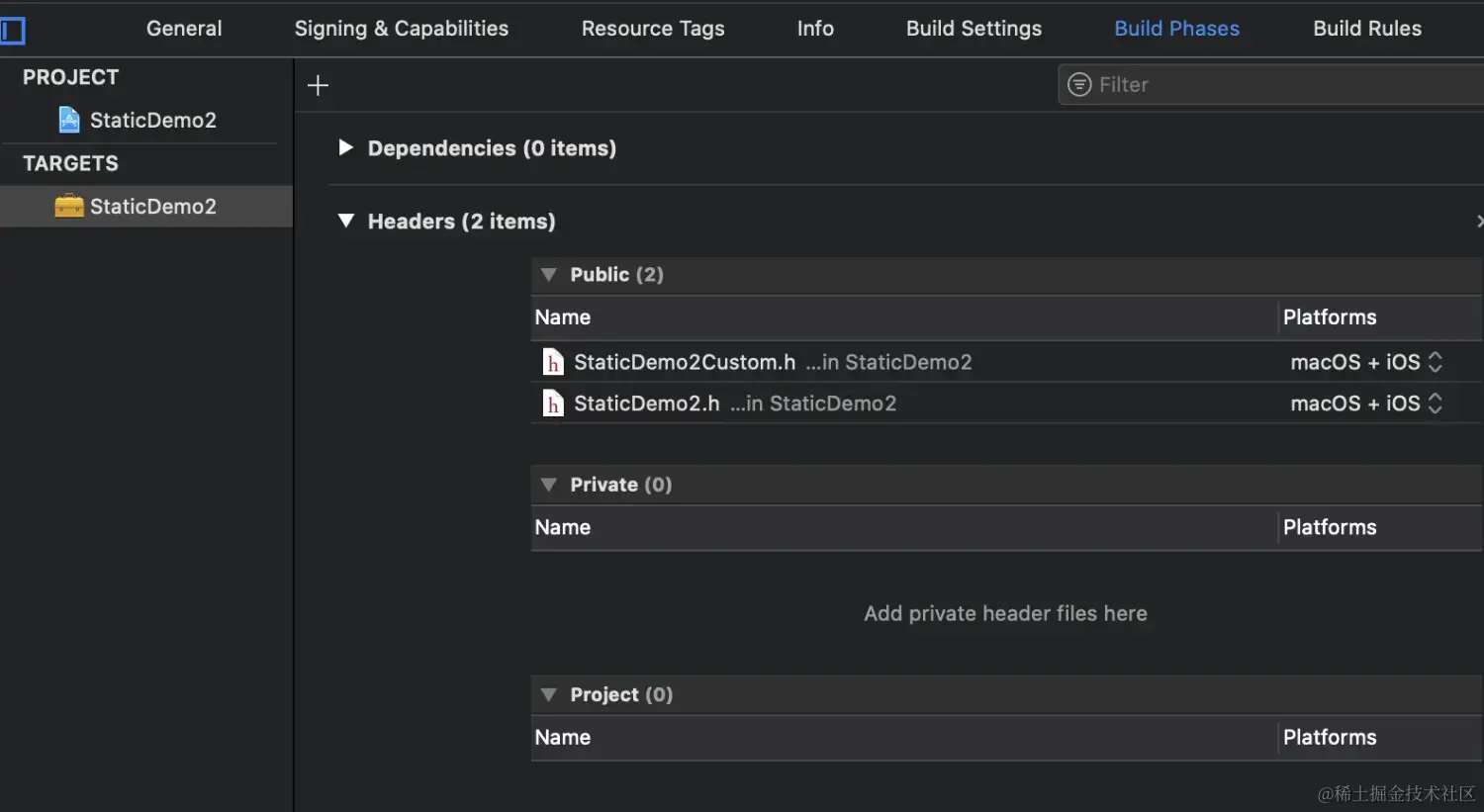Image resolution: width=1484 pixels, height=812 pixels.
Task: Open the Signing & Capabilities tab
Action: (x=402, y=29)
